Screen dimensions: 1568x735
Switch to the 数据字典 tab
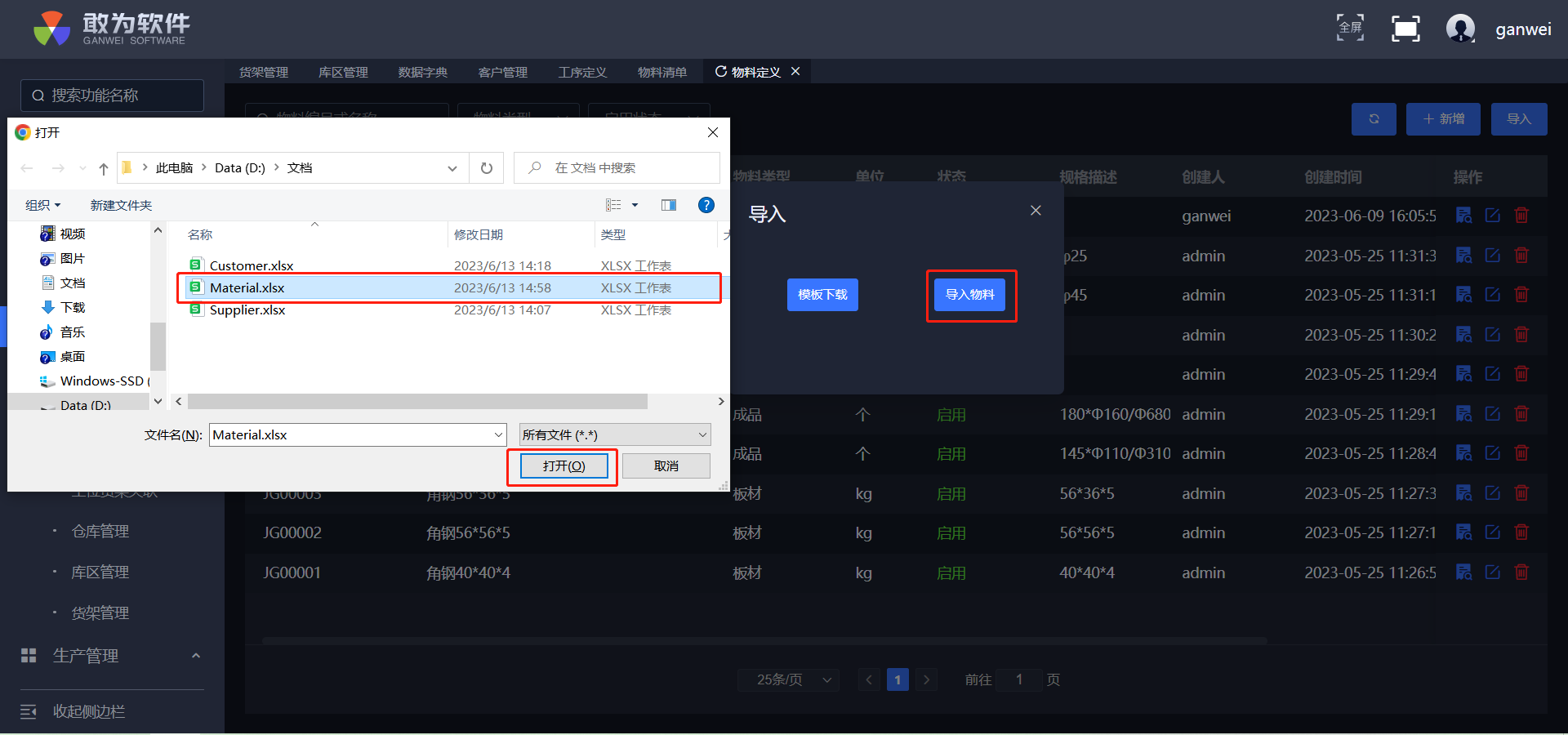[422, 72]
